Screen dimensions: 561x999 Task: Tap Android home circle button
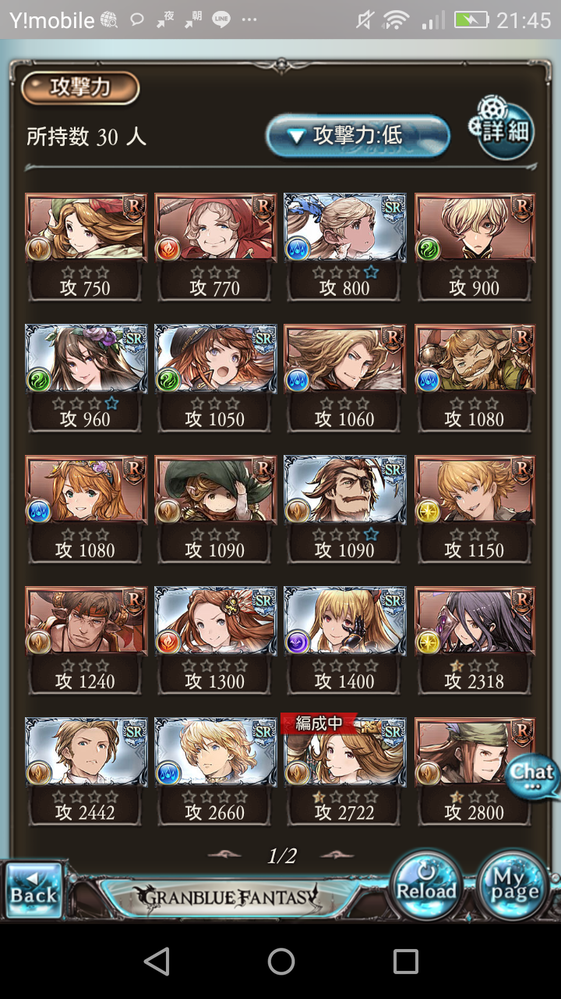pos(281,961)
